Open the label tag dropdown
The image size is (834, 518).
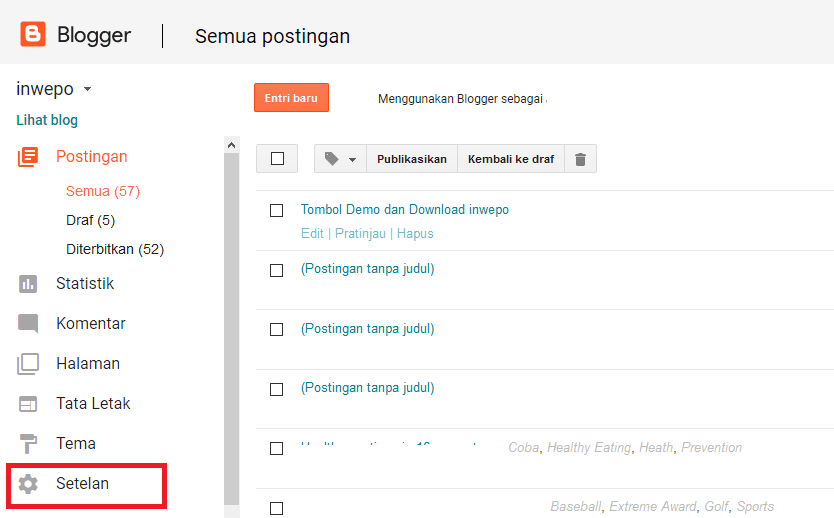[x=340, y=159]
